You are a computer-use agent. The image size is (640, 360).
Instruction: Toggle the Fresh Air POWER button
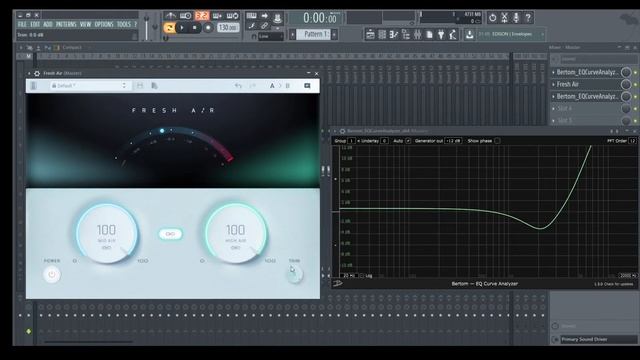[x=52, y=274]
